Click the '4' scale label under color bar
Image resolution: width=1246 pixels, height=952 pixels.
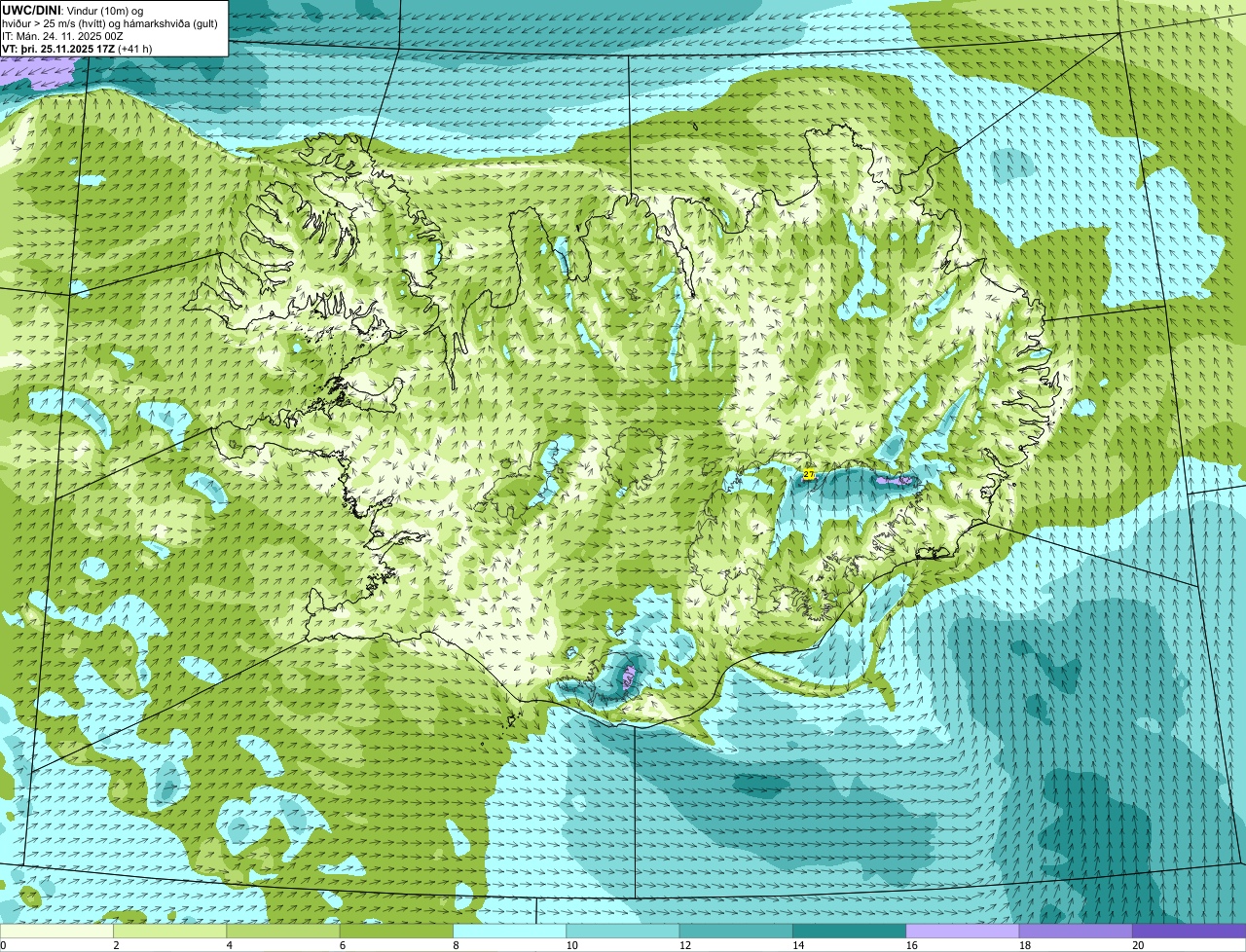click(229, 945)
